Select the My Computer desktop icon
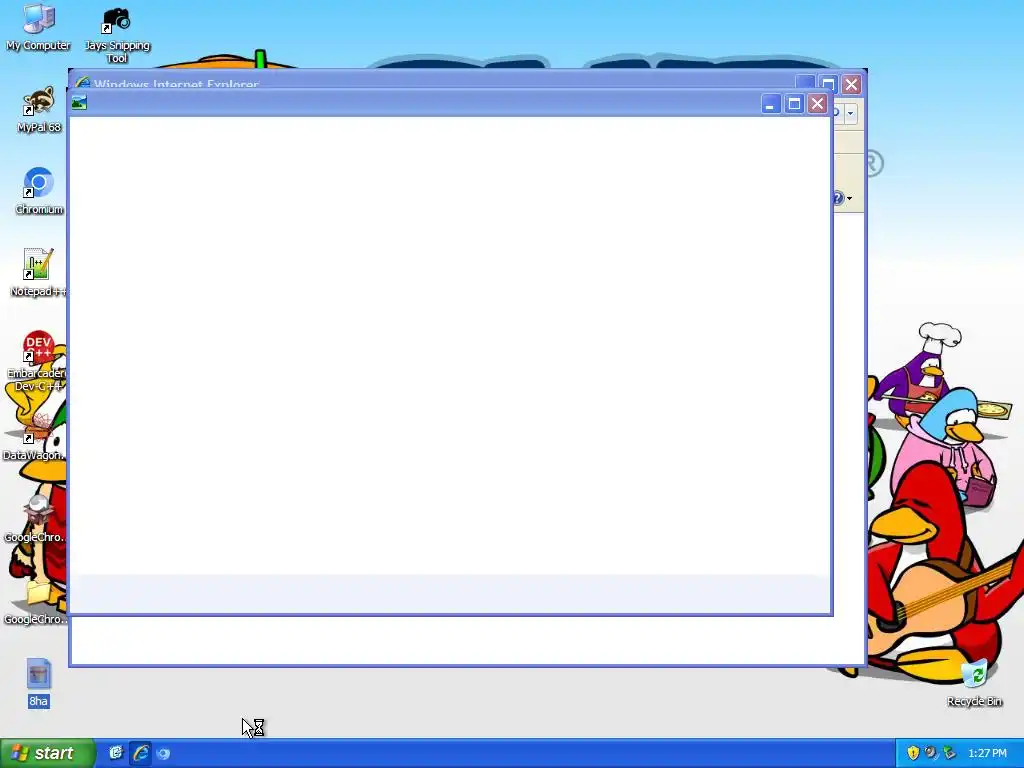 (x=38, y=27)
